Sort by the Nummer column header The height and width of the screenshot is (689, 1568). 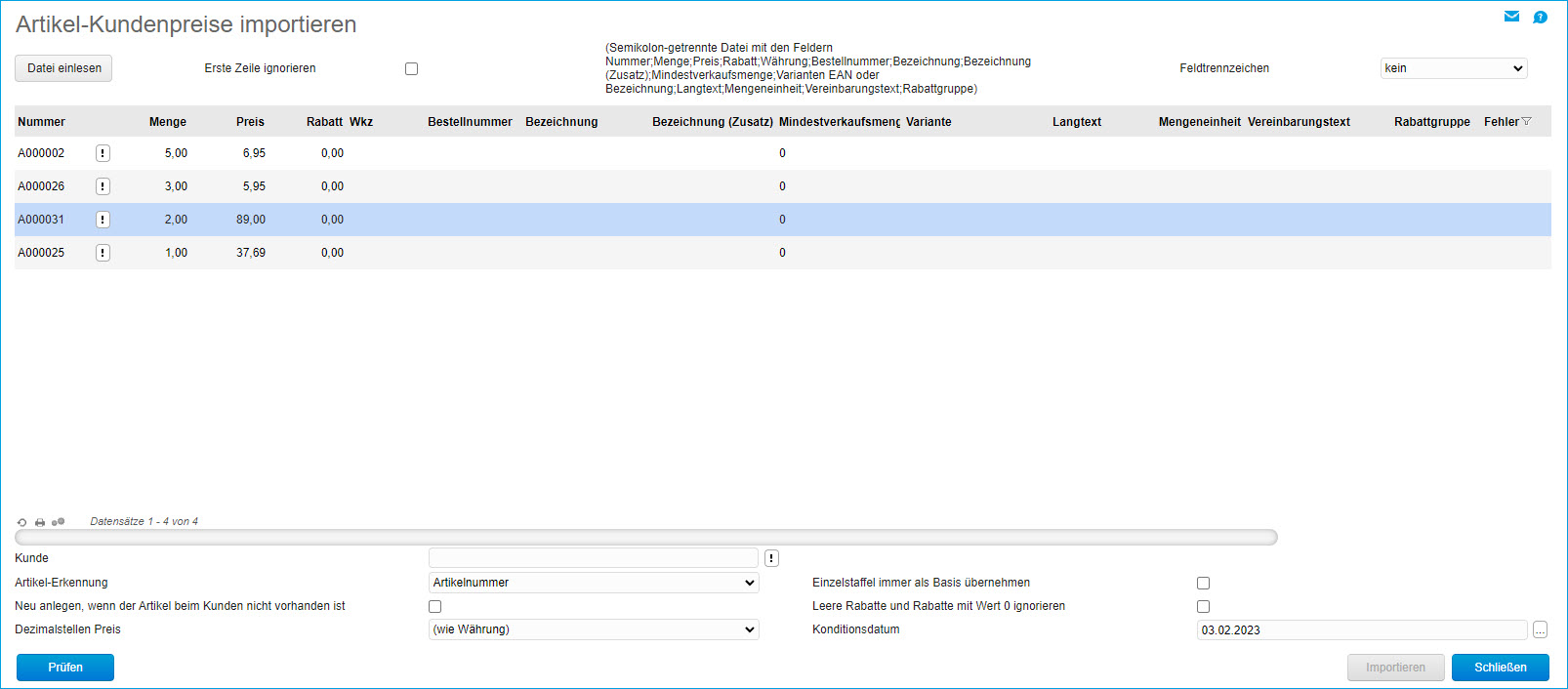point(41,122)
